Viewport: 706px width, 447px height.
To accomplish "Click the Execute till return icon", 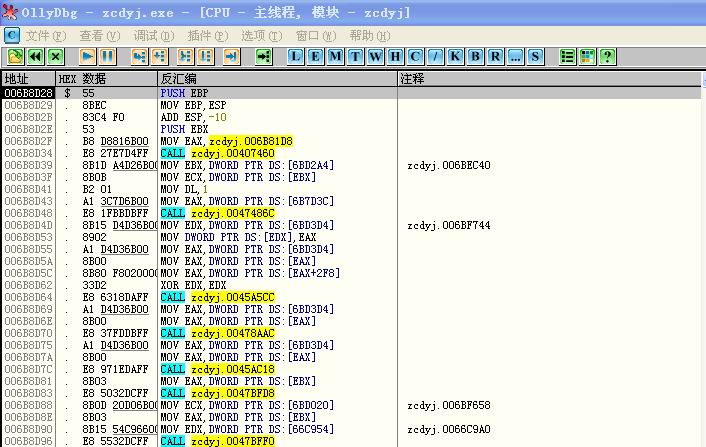I will [231, 57].
